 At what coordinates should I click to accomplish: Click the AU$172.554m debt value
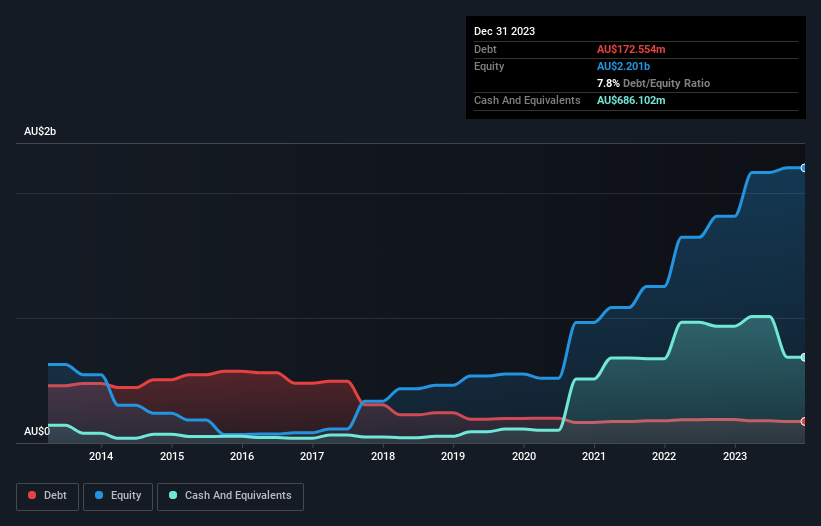[x=631, y=49]
